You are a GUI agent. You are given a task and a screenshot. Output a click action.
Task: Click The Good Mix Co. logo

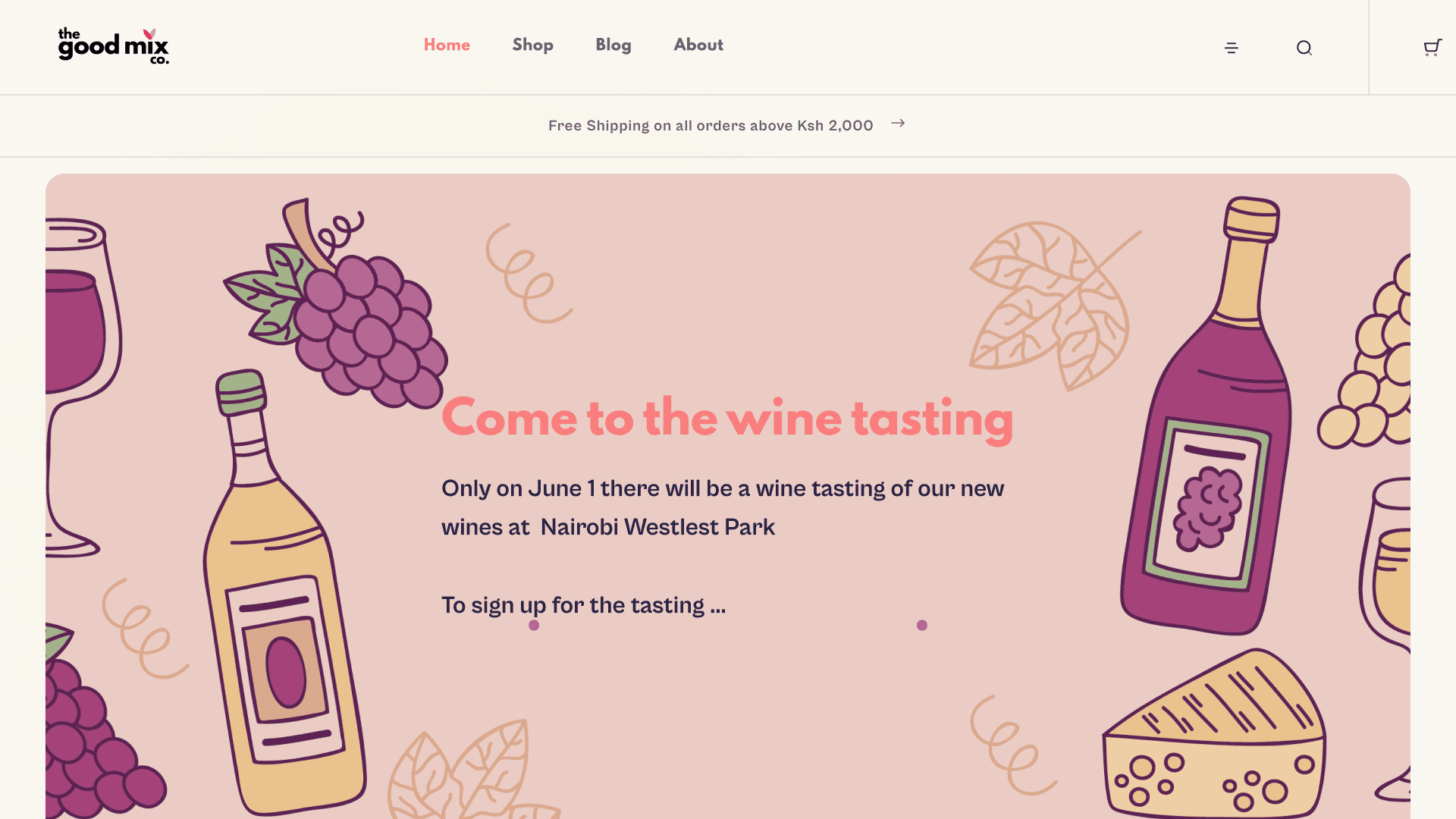pyautogui.click(x=114, y=46)
